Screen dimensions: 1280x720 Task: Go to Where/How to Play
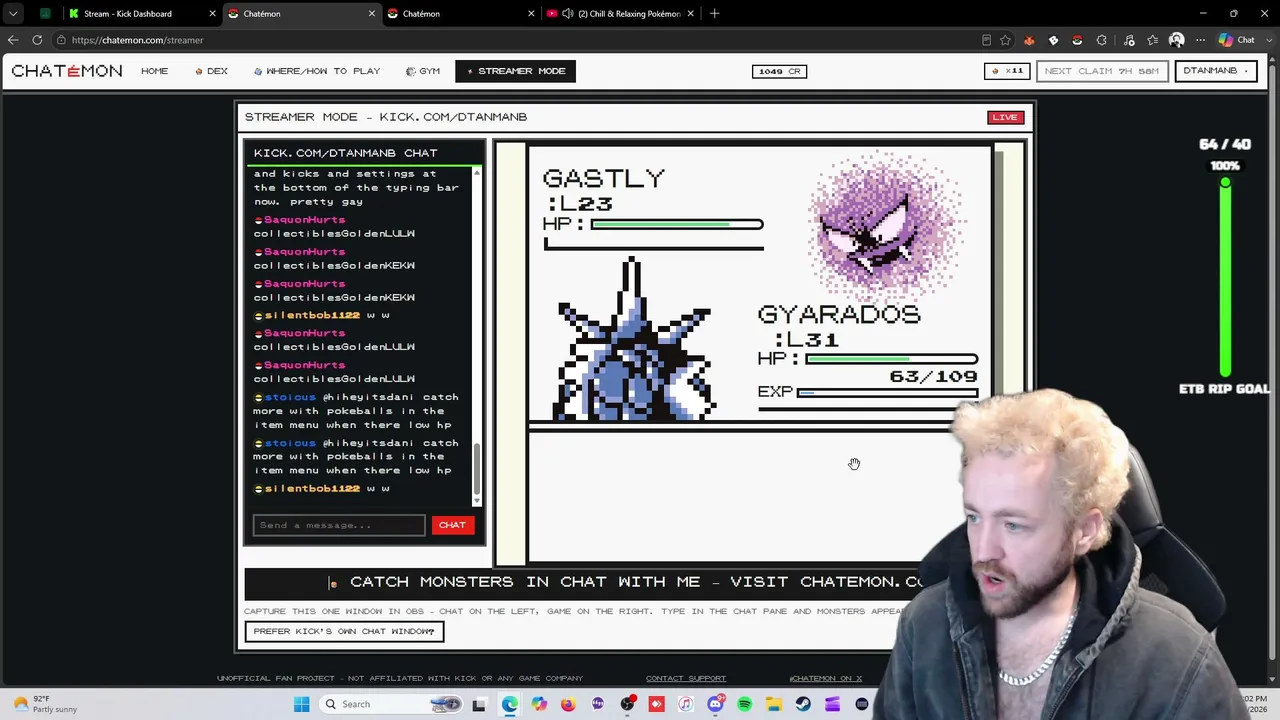pyautogui.click(x=317, y=71)
